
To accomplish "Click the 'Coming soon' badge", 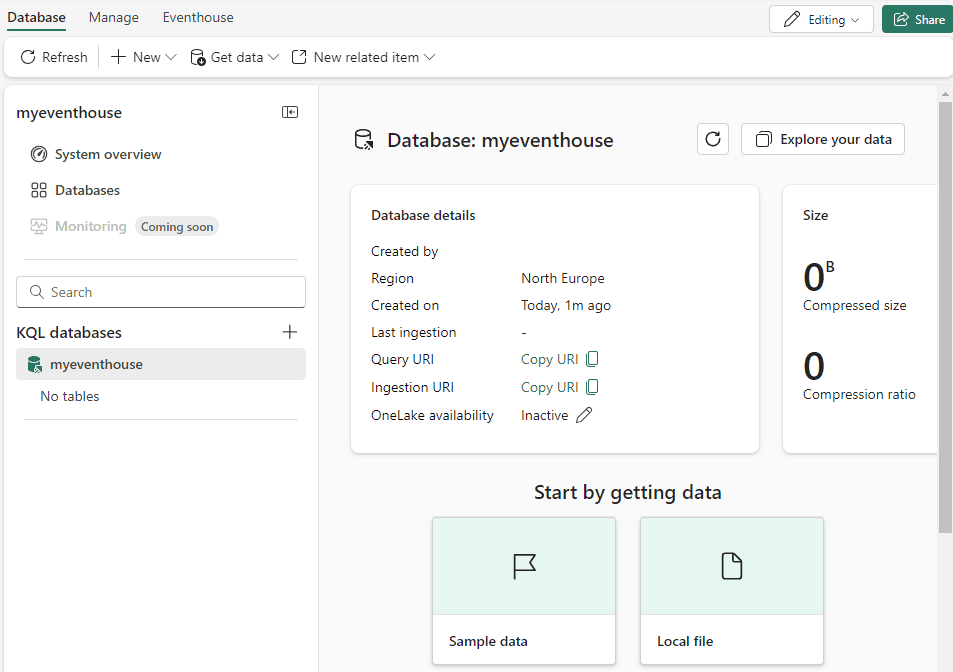I will (x=177, y=227).
